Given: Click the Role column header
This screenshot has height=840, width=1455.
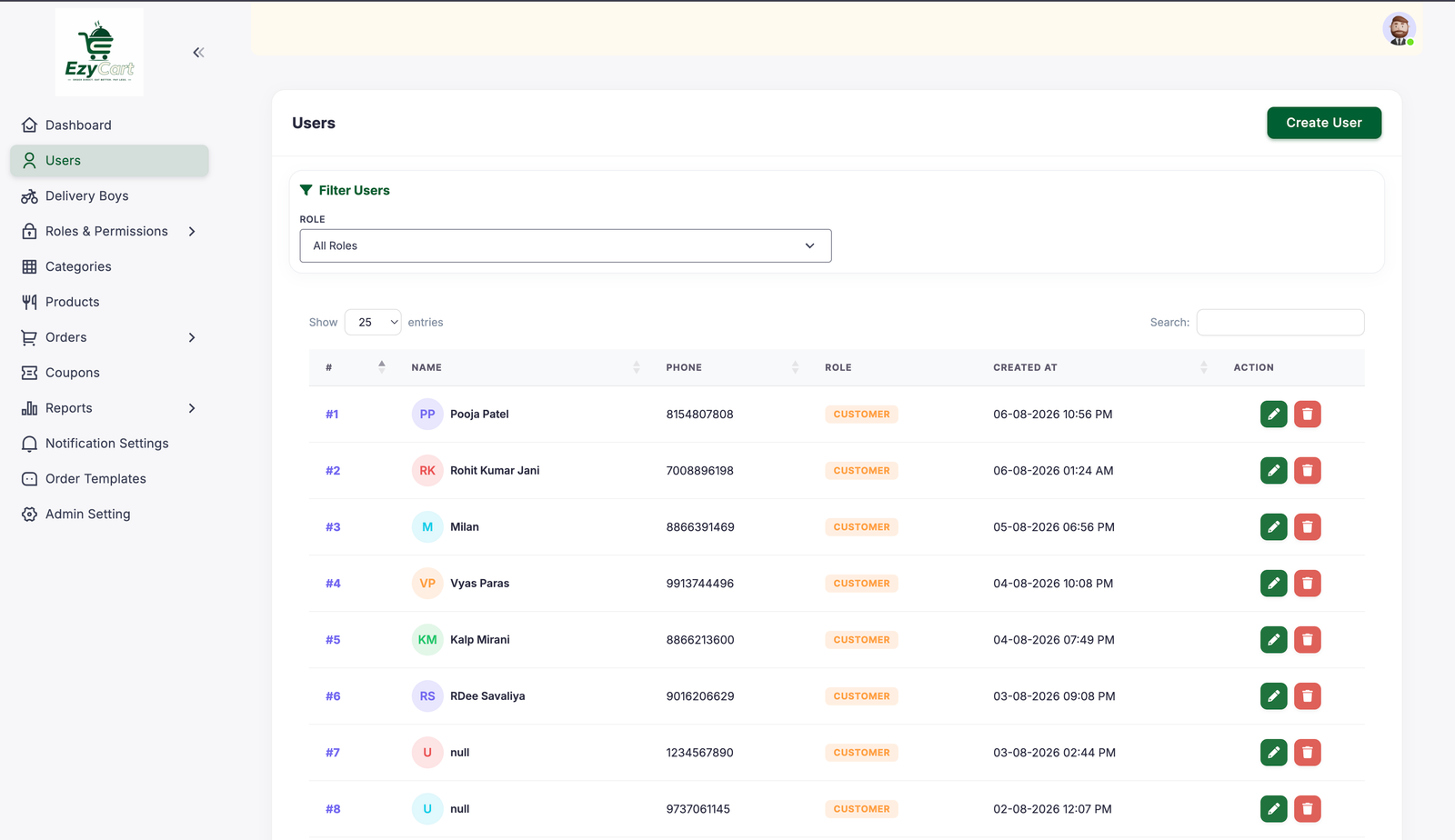Looking at the screenshot, I should pyautogui.click(x=838, y=367).
